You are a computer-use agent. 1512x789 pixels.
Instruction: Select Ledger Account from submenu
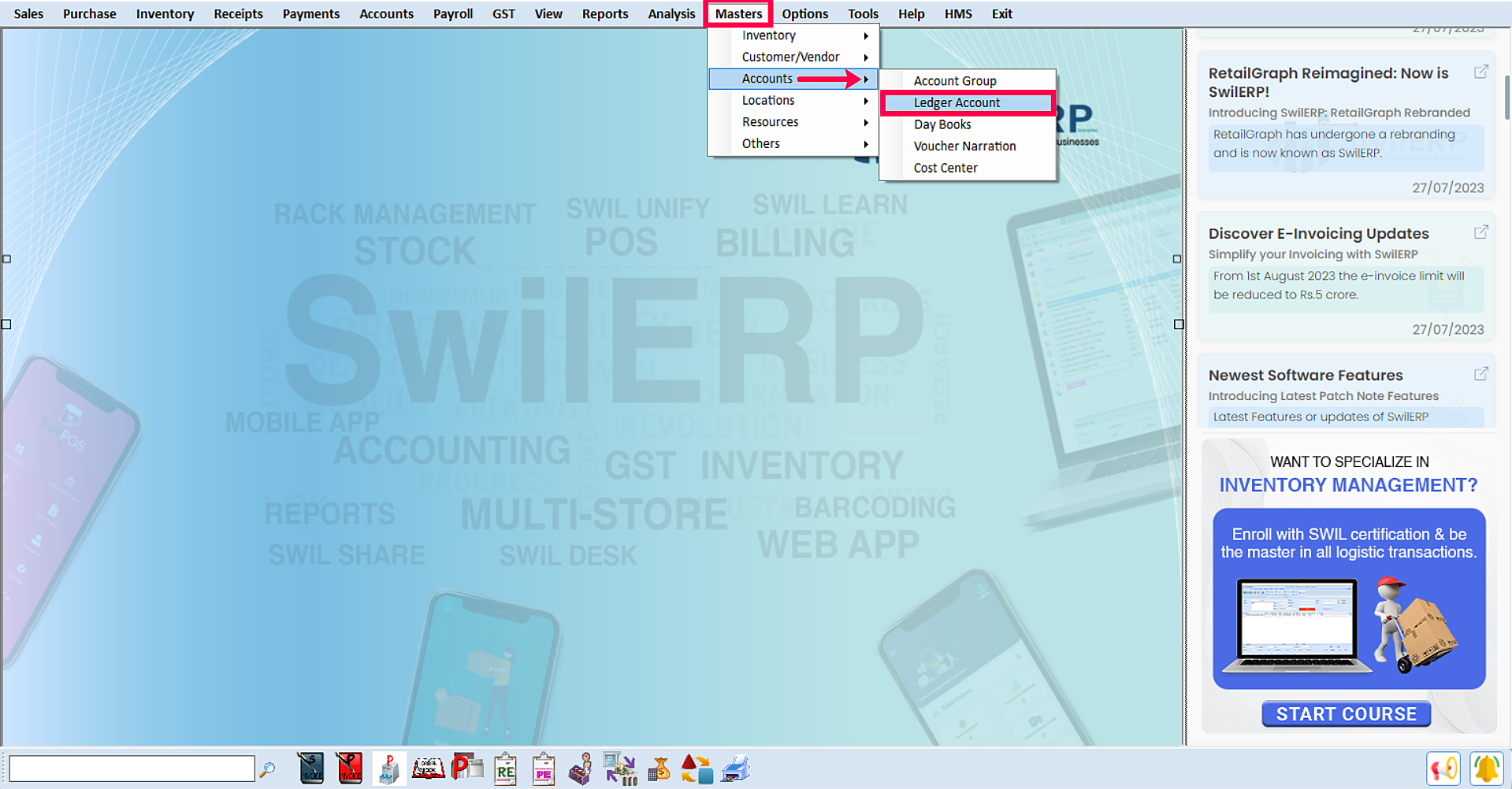(968, 102)
